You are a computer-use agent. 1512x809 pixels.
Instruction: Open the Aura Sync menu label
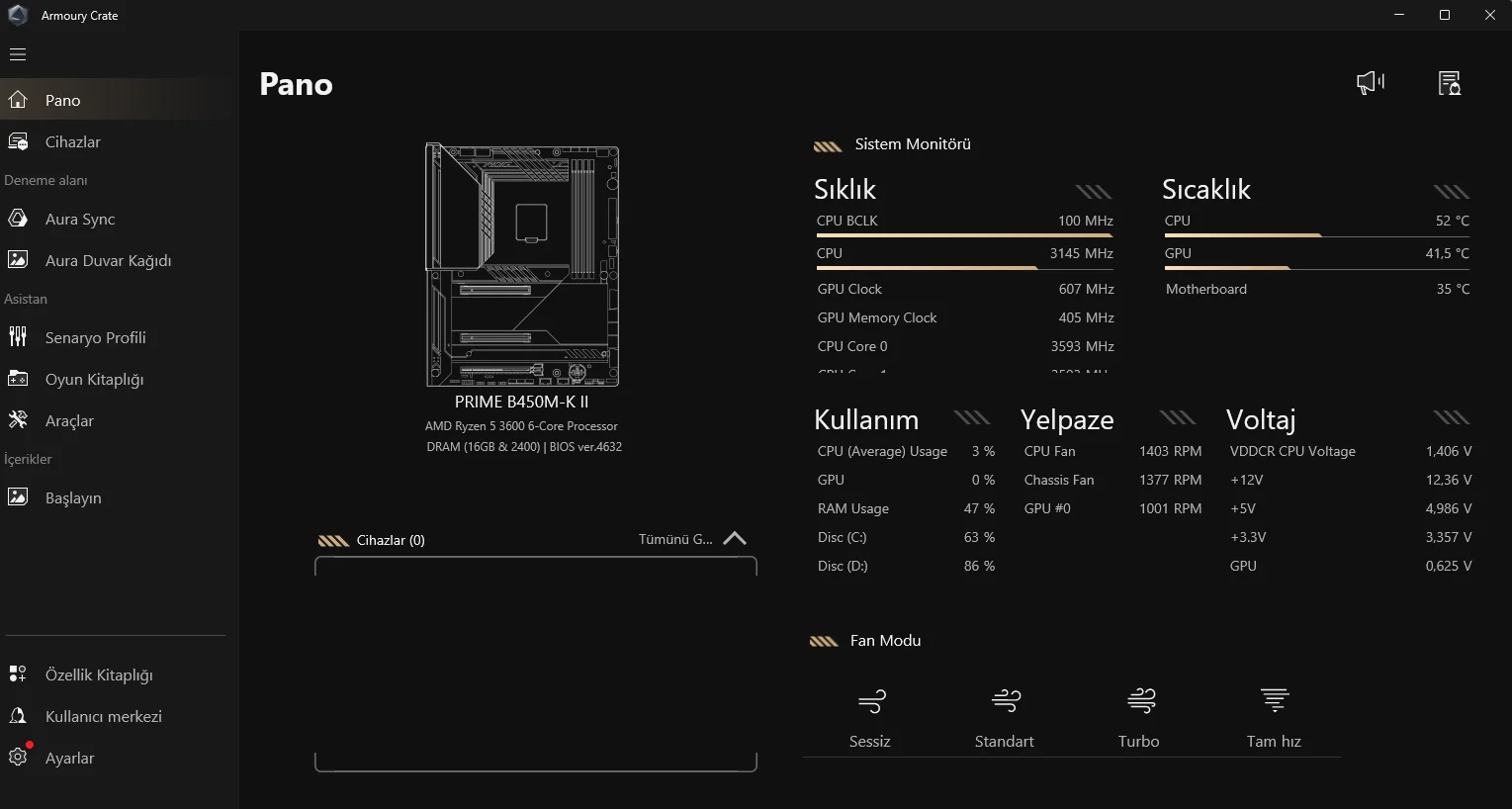point(80,219)
